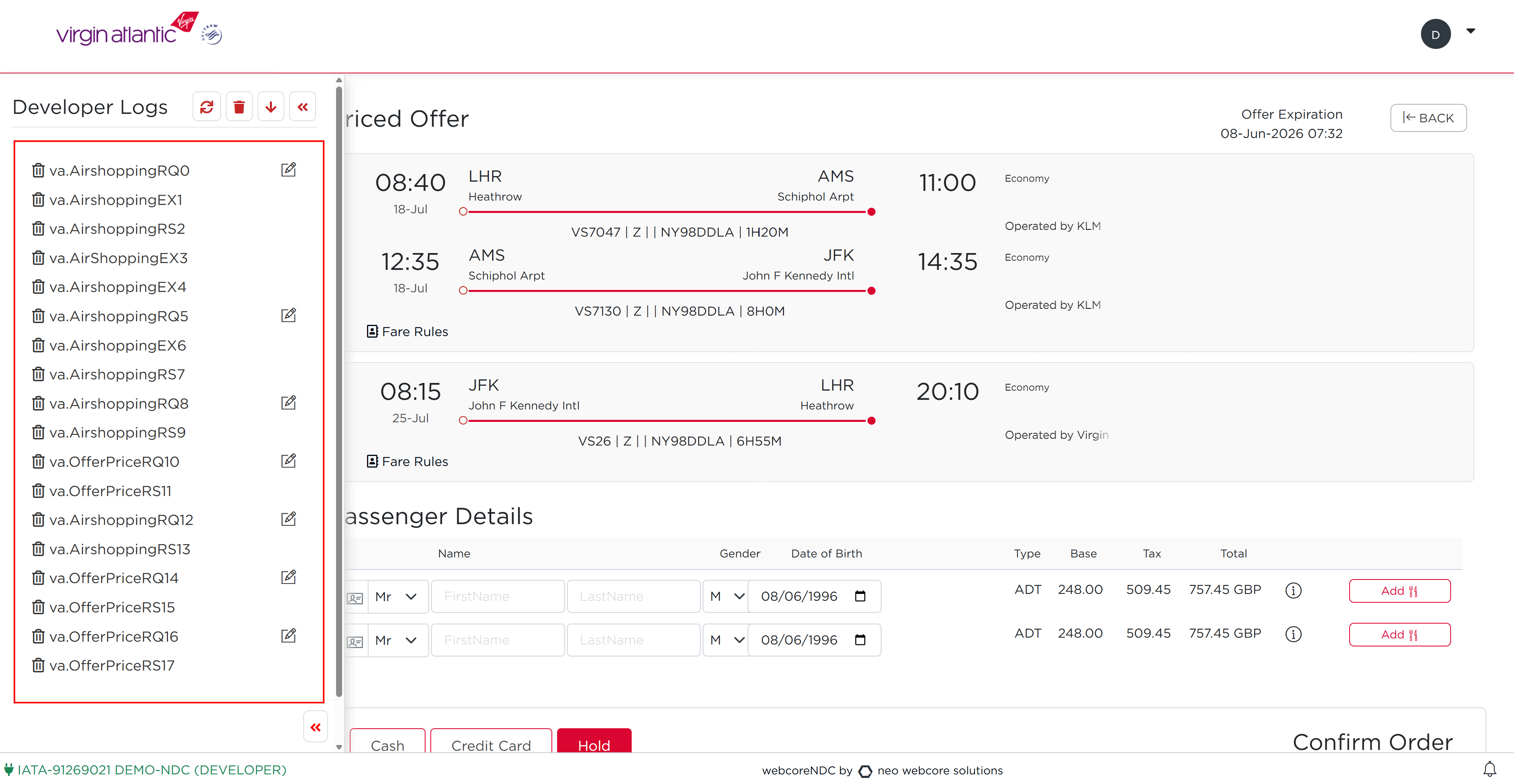Collapse Developer Logs panel from header chevrons
Viewport: 1514px width, 784px height.
(x=303, y=107)
